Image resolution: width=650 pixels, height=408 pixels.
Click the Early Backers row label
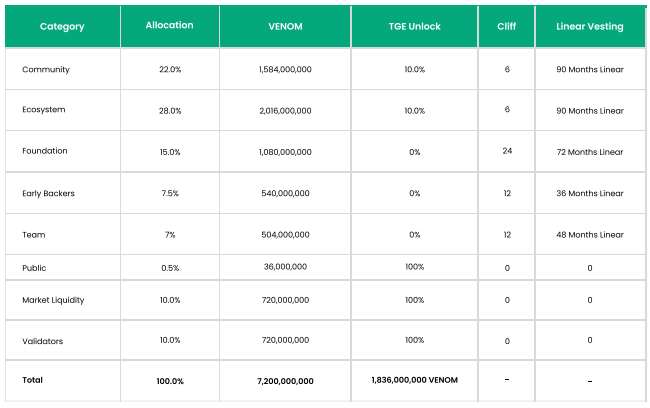coord(48,193)
